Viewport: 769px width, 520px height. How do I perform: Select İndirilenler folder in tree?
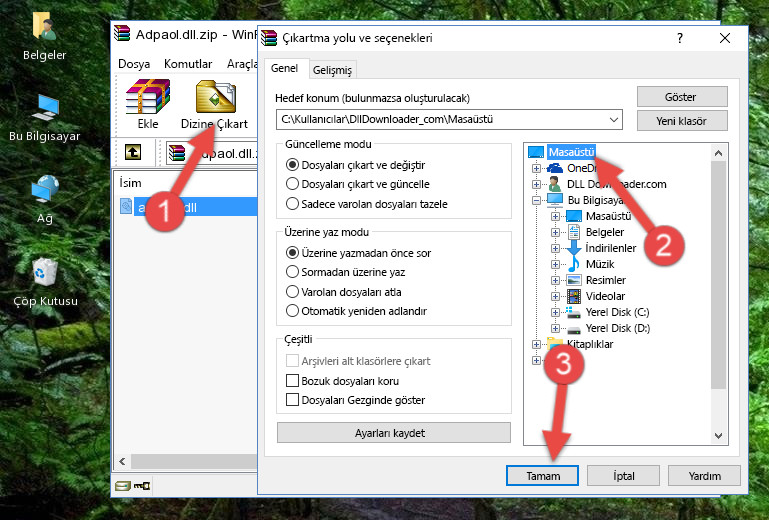(x=611, y=248)
